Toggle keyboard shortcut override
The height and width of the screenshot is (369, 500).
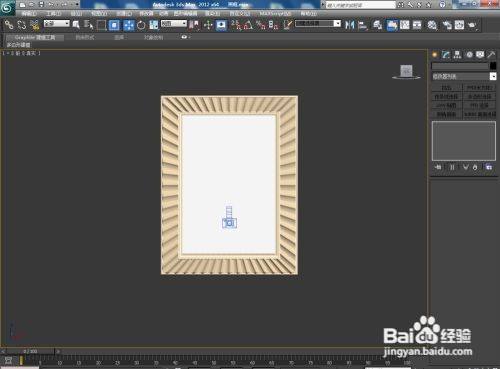tap(221, 25)
